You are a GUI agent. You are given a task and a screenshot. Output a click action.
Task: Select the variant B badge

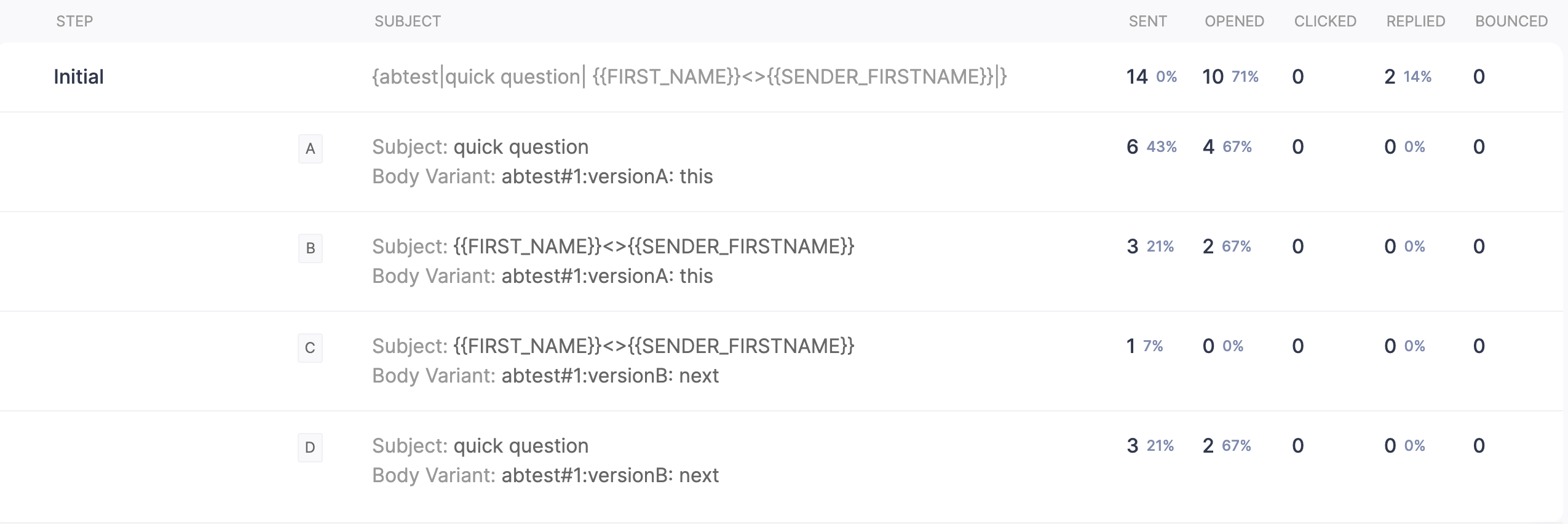pos(310,248)
